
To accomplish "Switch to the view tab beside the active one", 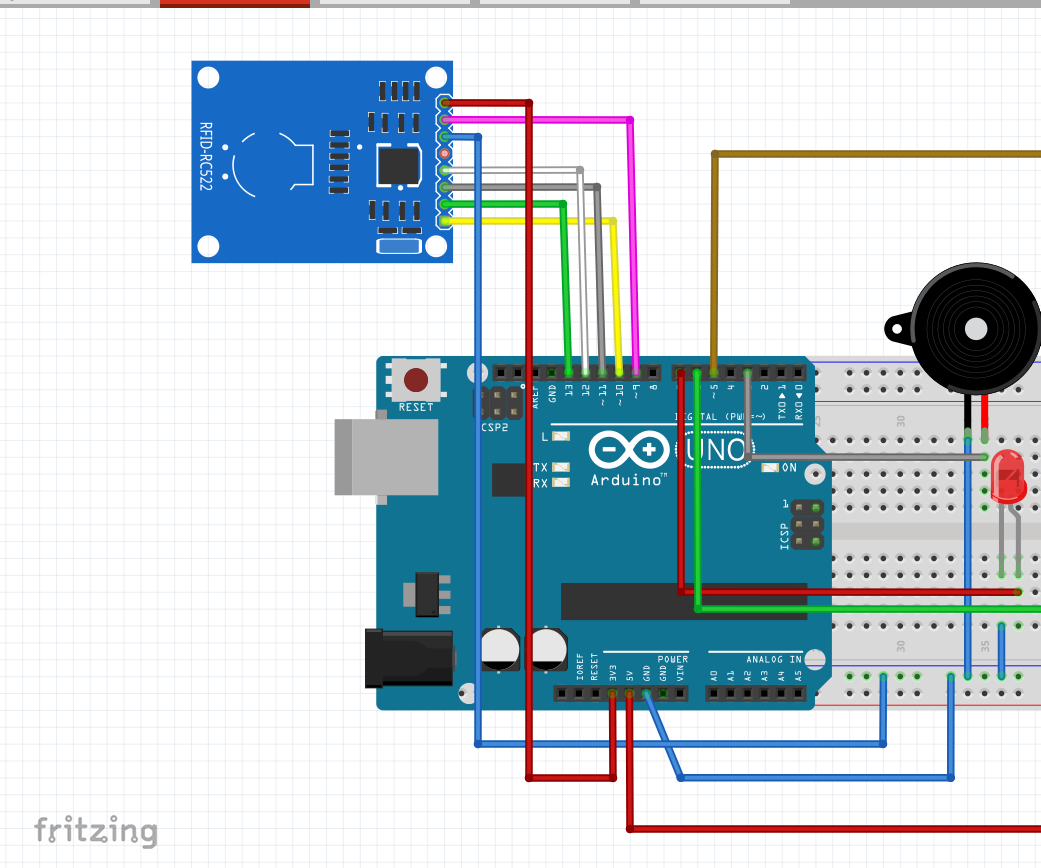I will (x=393, y=3).
